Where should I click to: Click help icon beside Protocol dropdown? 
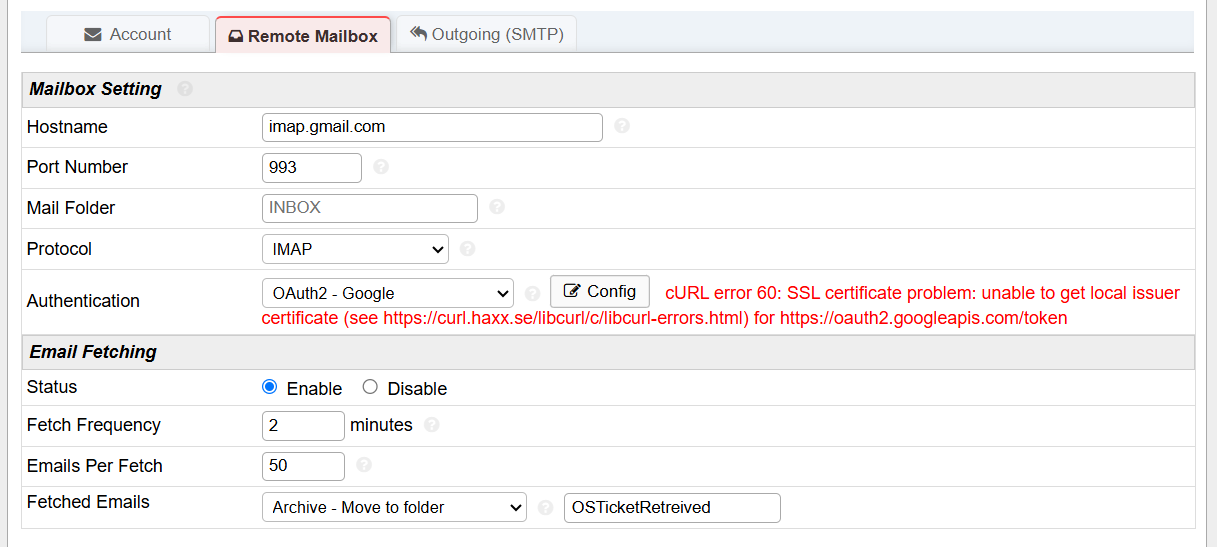[x=467, y=249]
